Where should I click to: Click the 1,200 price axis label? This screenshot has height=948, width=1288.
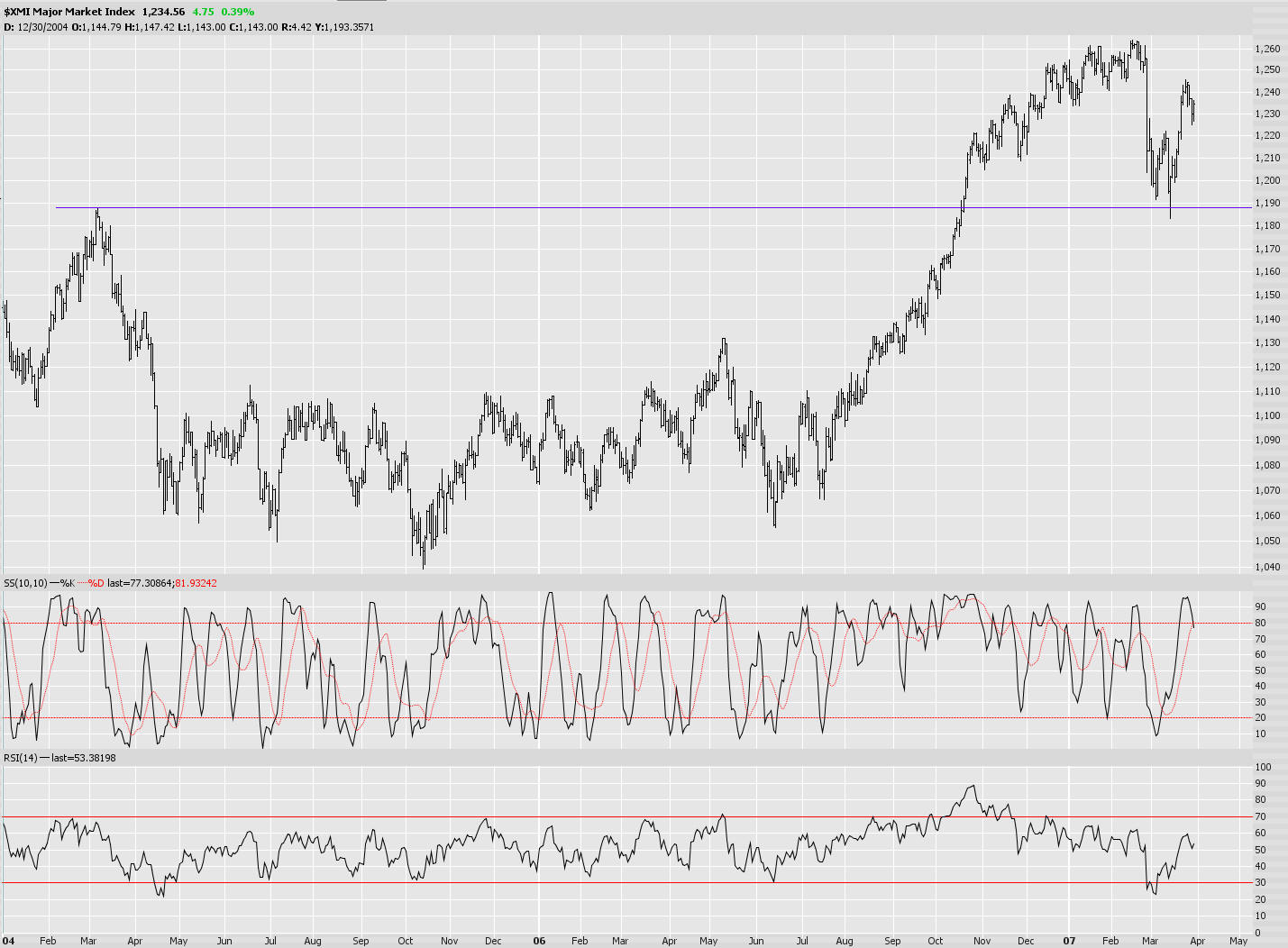point(1267,180)
